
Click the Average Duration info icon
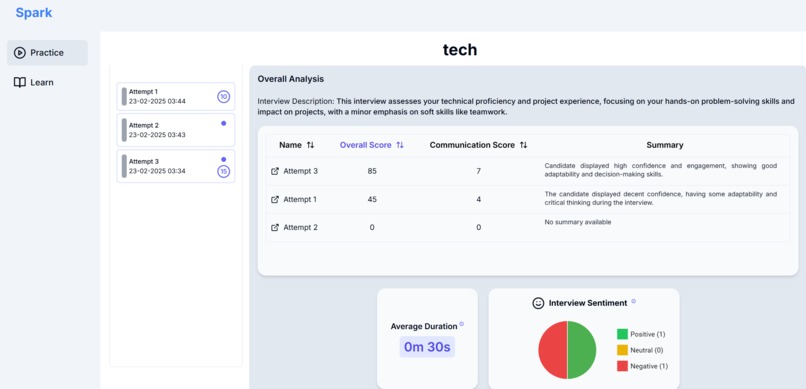tap(462, 324)
